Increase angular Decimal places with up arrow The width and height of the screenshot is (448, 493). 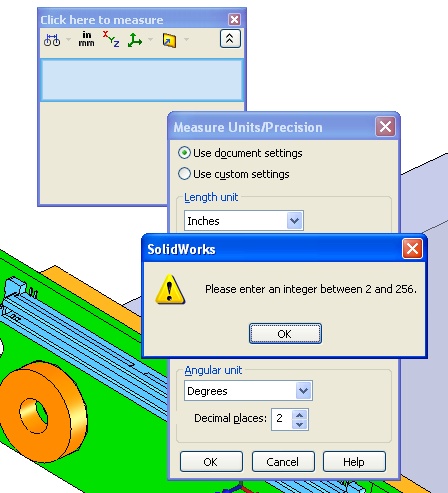(x=299, y=415)
